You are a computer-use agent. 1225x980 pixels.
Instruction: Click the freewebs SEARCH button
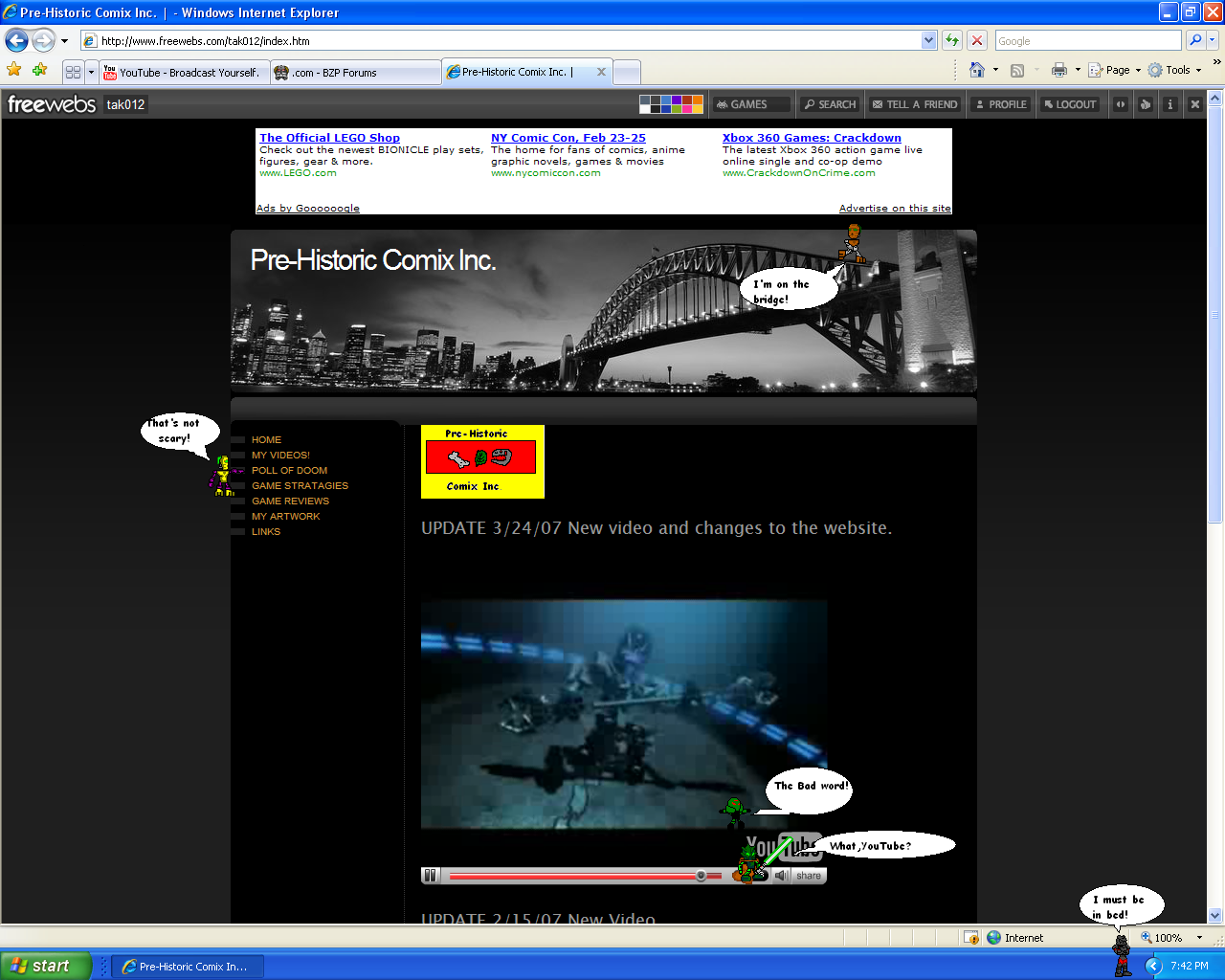click(830, 104)
